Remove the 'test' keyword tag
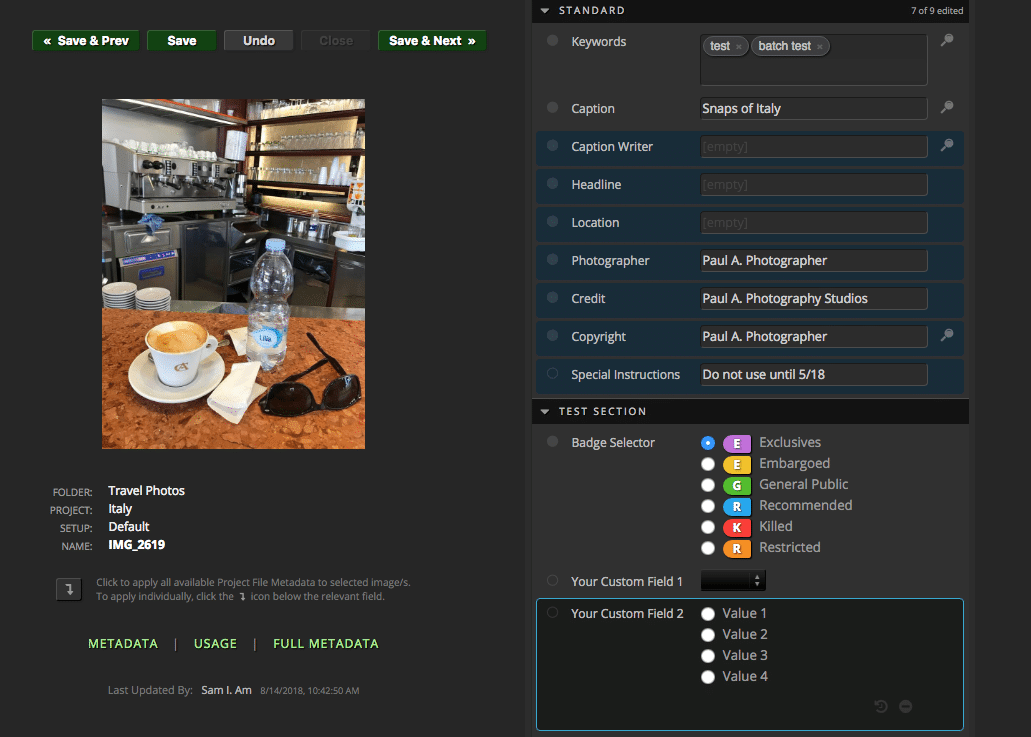This screenshot has height=737, width=1031. pyautogui.click(x=739, y=47)
